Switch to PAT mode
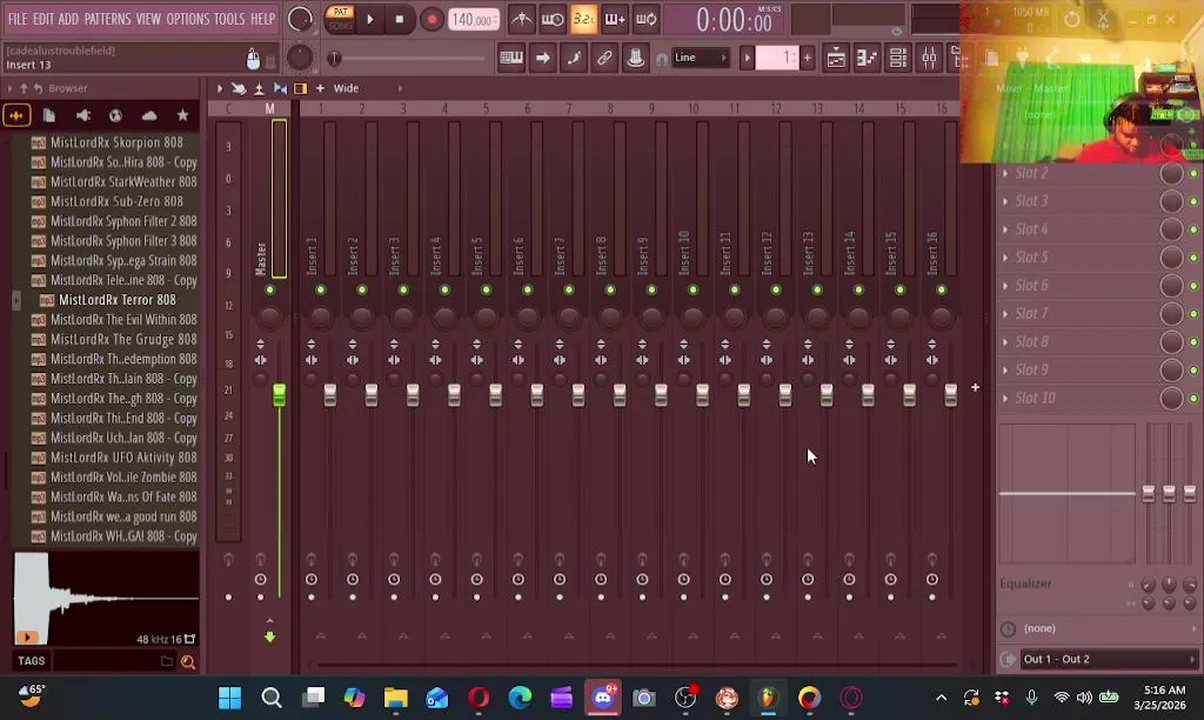The image size is (1204, 720). click(x=340, y=13)
